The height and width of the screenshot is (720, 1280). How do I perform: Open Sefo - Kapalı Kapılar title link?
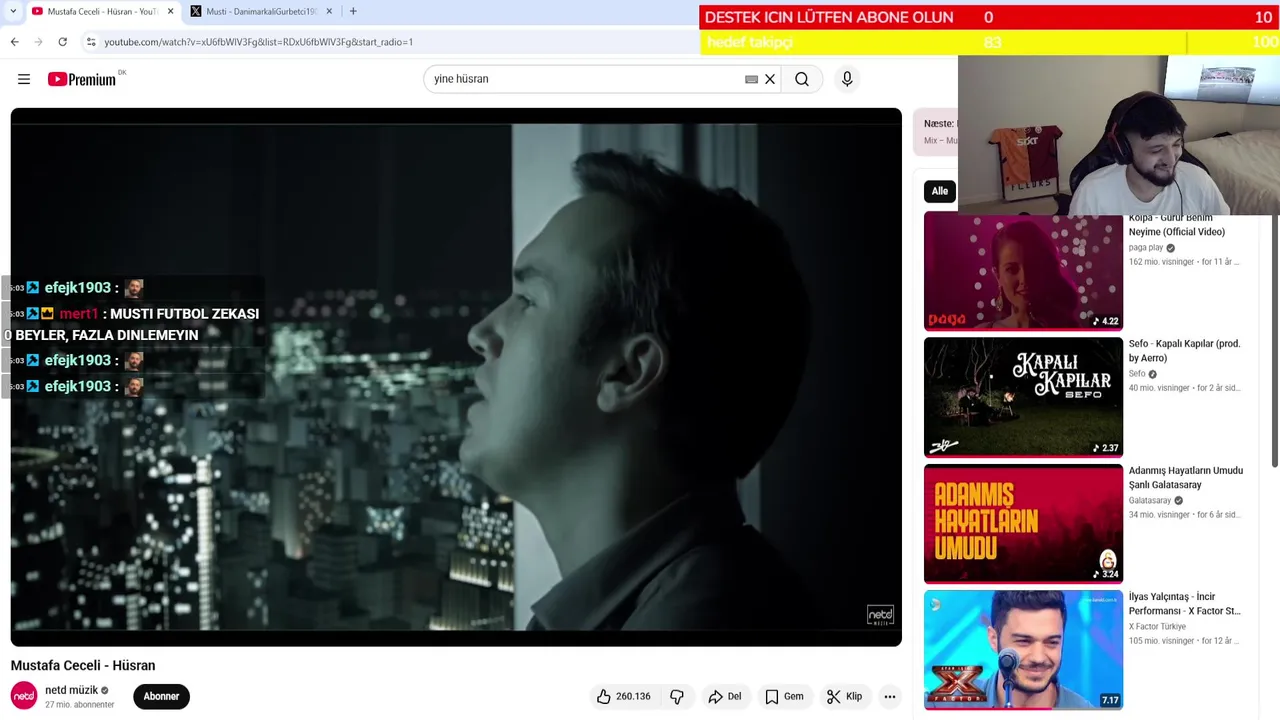pos(1184,350)
